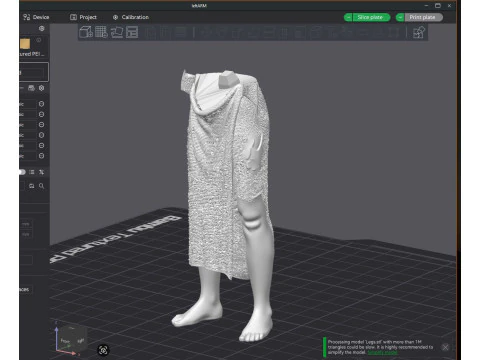Click the search settings magnifier icon
Image resolution: width=480 pixels, height=360 pixels.
coord(41,186)
